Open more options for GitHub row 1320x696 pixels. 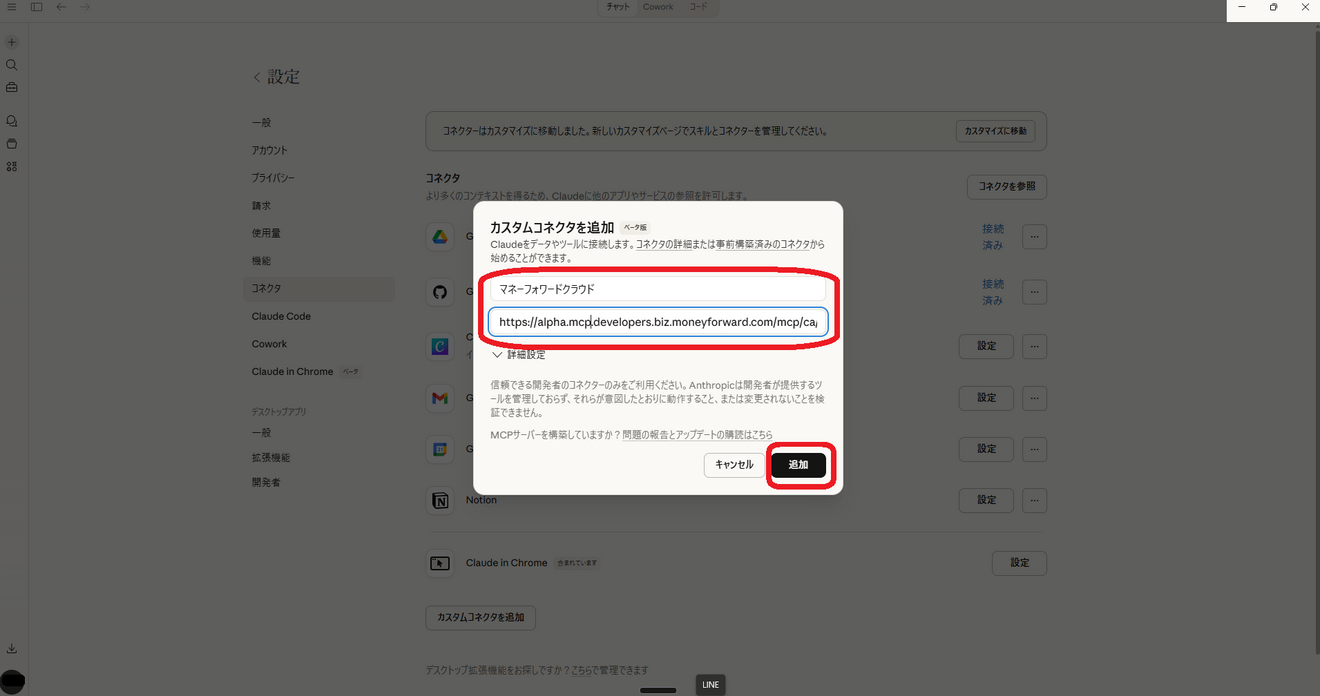(1034, 292)
